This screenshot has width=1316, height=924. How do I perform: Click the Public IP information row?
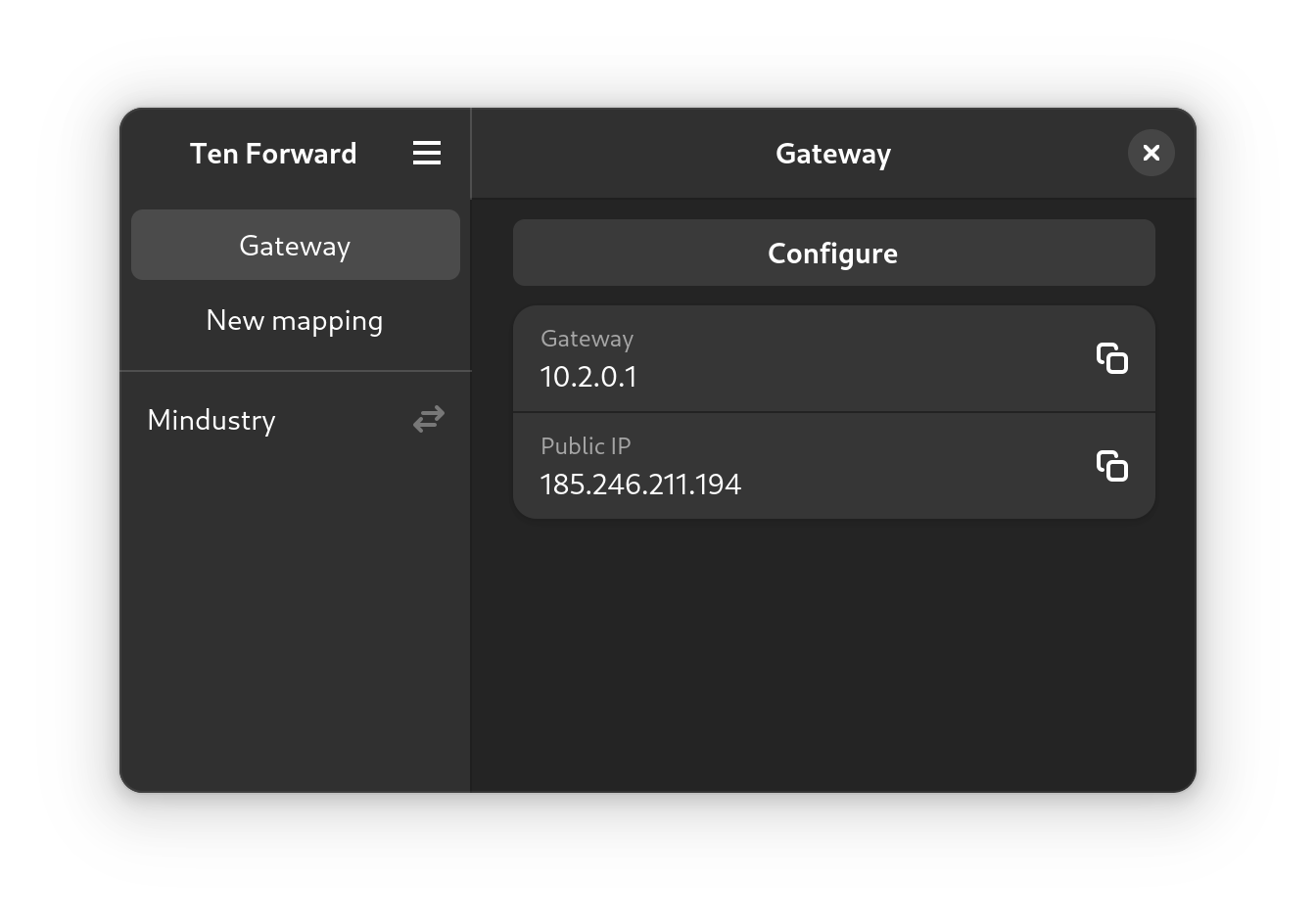(x=834, y=466)
